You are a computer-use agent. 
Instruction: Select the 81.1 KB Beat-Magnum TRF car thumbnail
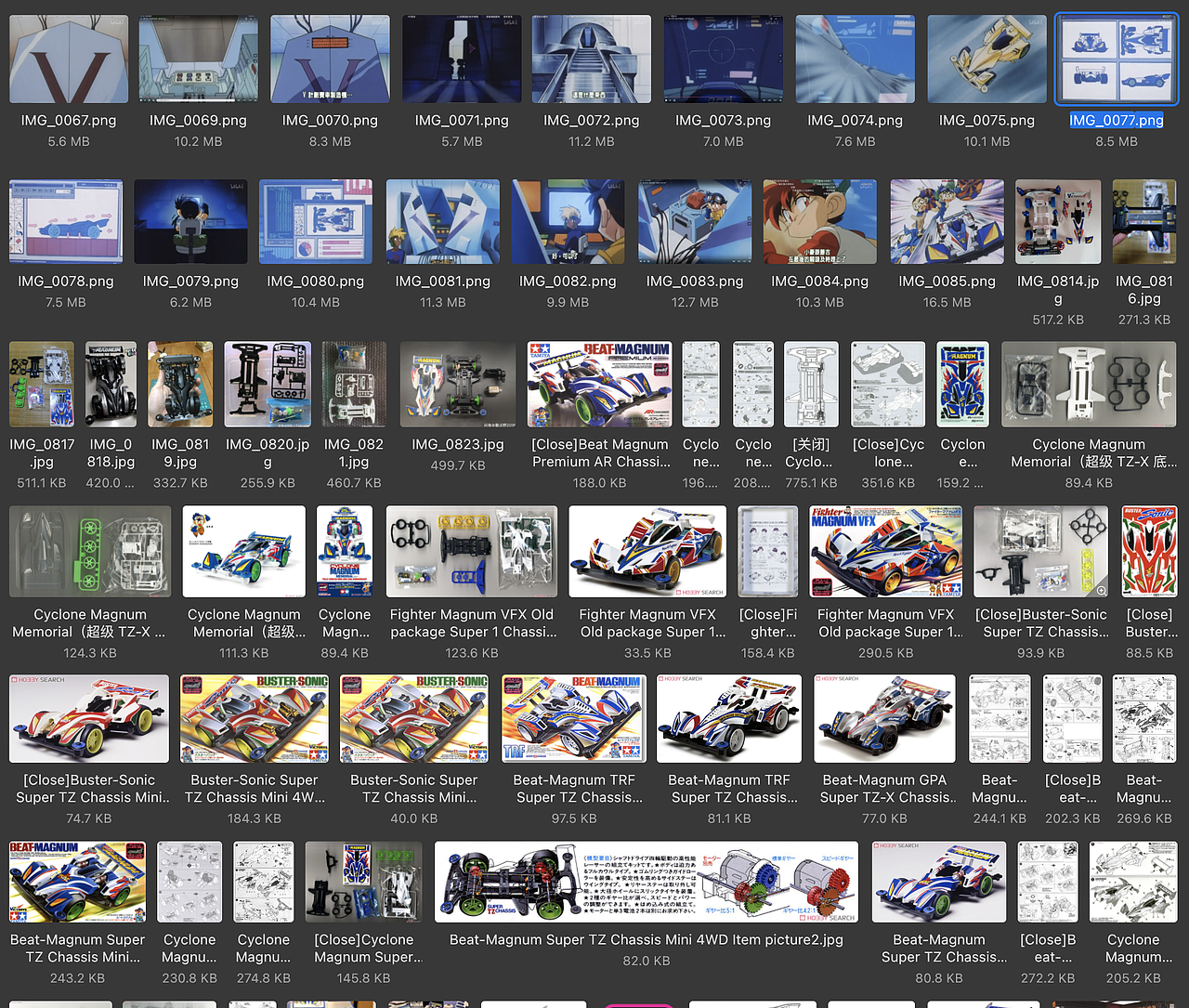(729, 718)
